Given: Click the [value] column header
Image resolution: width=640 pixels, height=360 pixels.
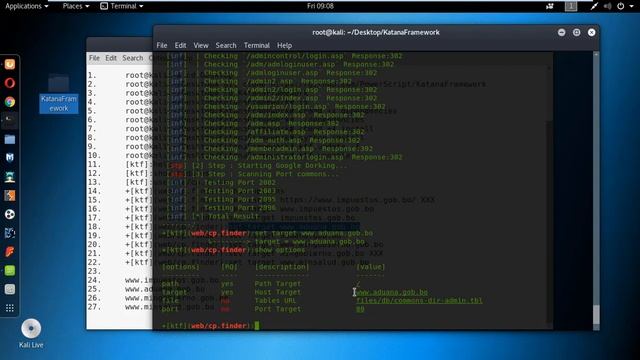Looking at the screenshot, I should (x=371, y=267).
